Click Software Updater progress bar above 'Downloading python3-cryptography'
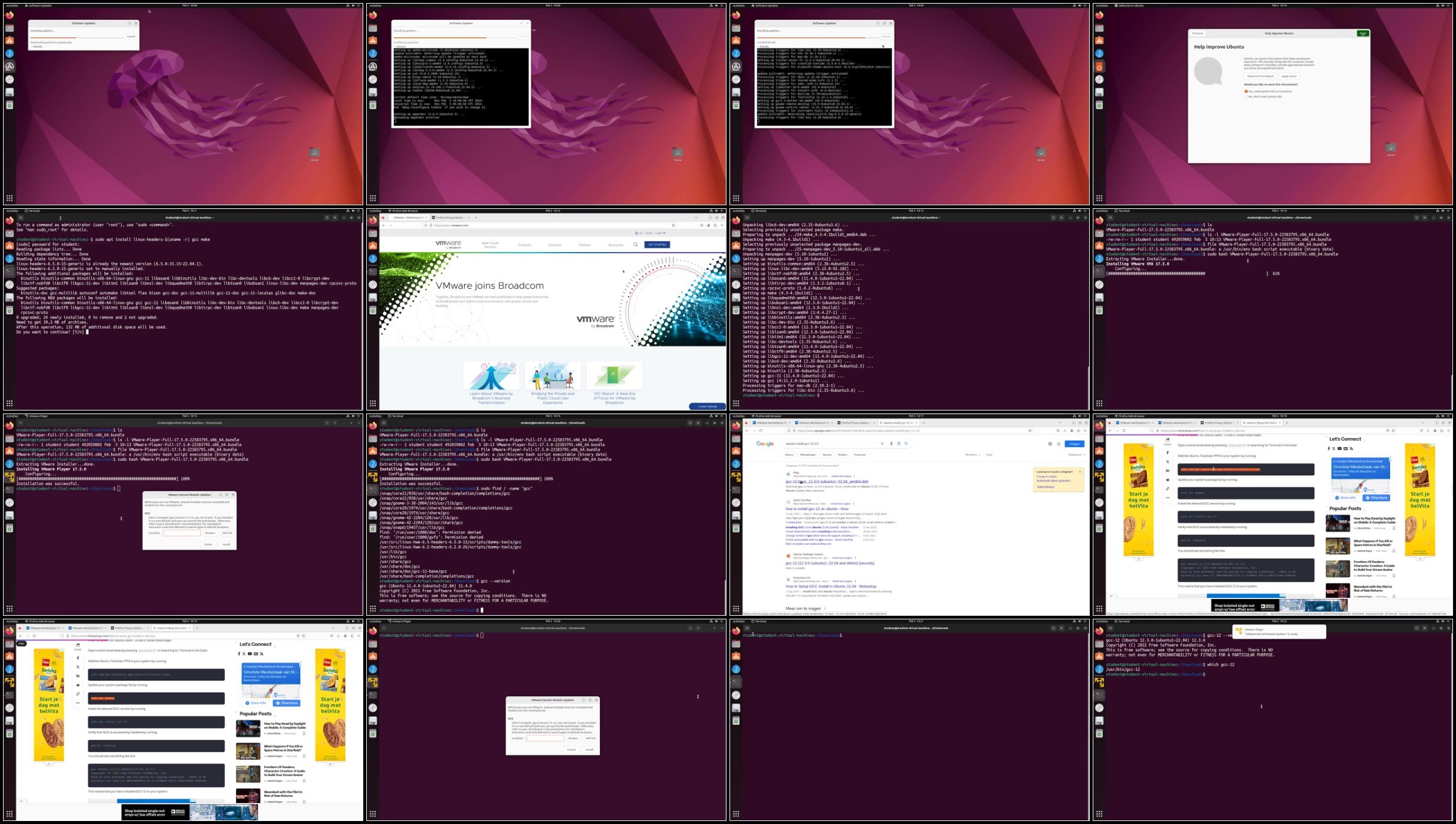The height and width of the screenshot is (824, 1456). (x=77, y=37)
